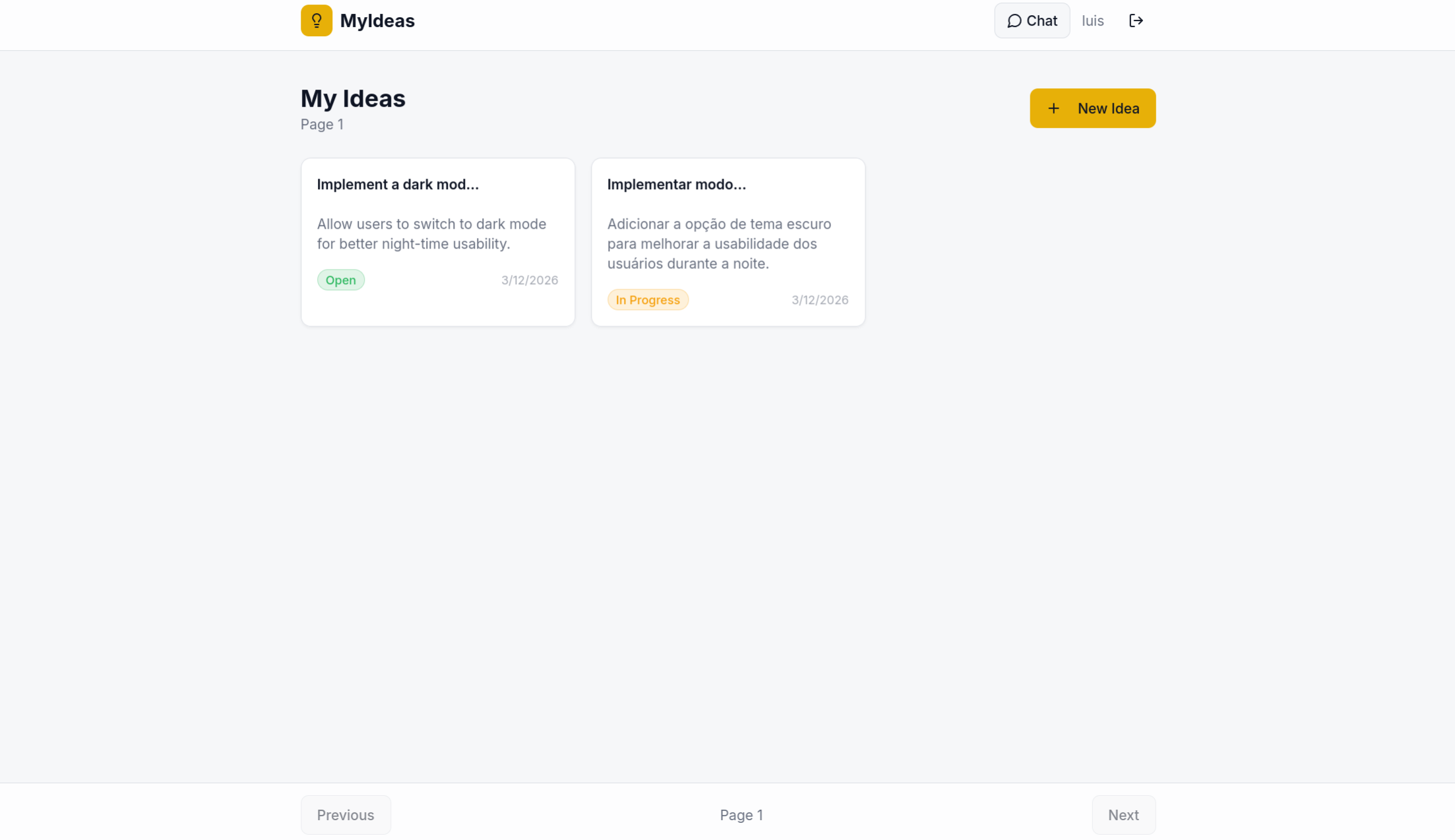Open the Chat button in header

tap(1032, 20)
